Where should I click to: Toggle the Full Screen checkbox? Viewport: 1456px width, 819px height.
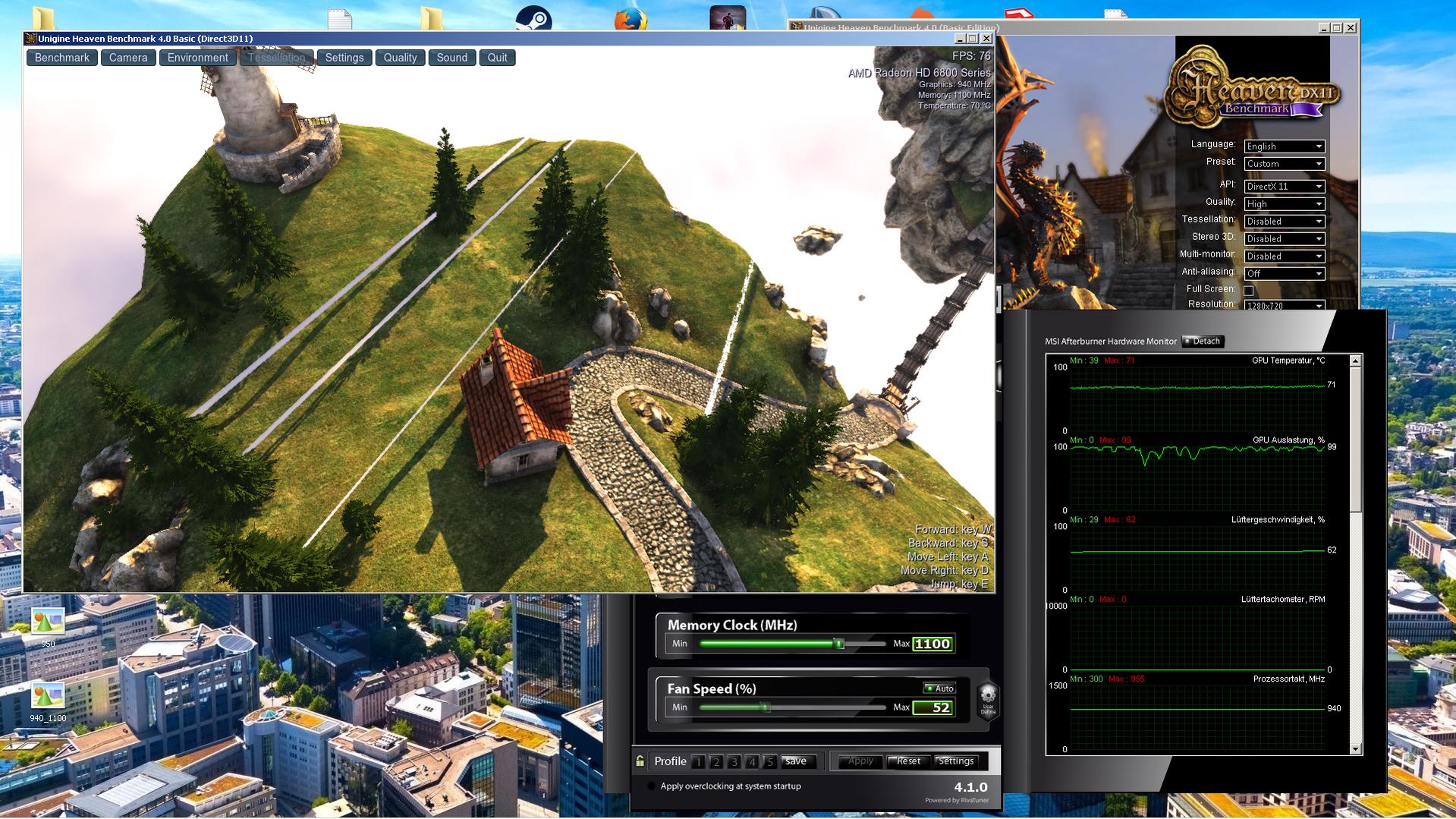point(1249,290)
